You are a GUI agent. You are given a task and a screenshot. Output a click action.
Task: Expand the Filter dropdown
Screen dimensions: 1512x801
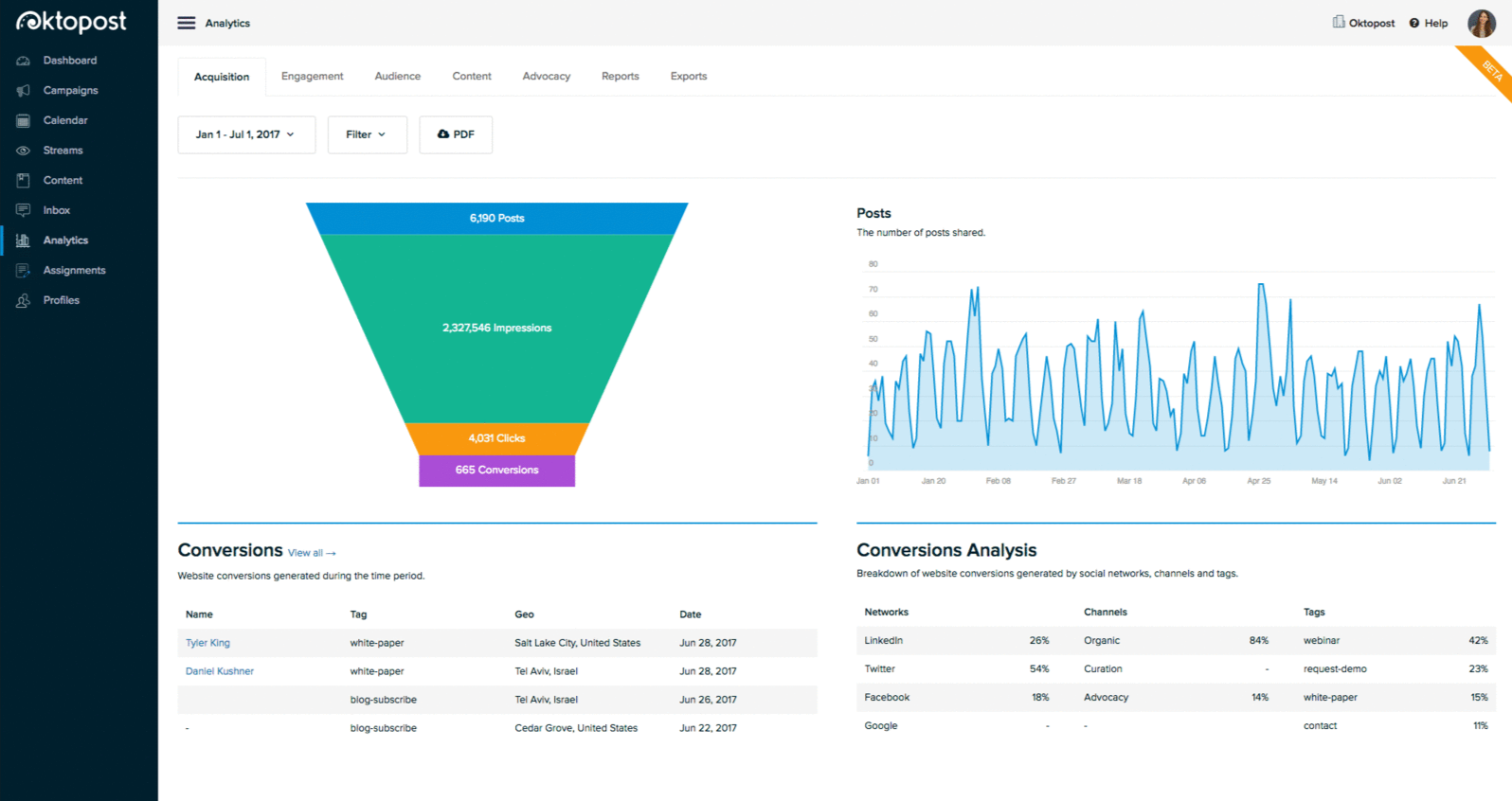368,134
